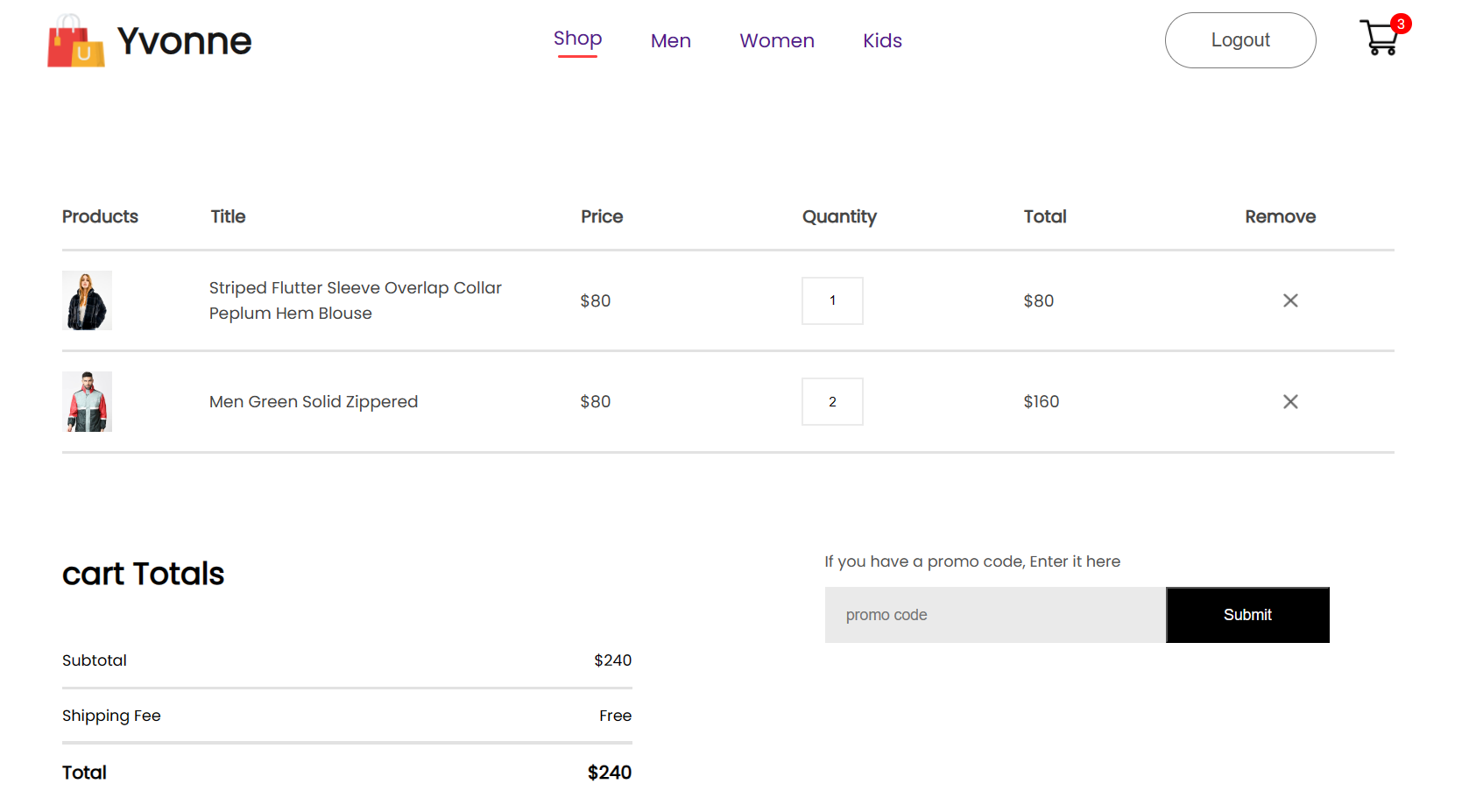Click the Products column header

pyautogui.click(x=100, y=216)
